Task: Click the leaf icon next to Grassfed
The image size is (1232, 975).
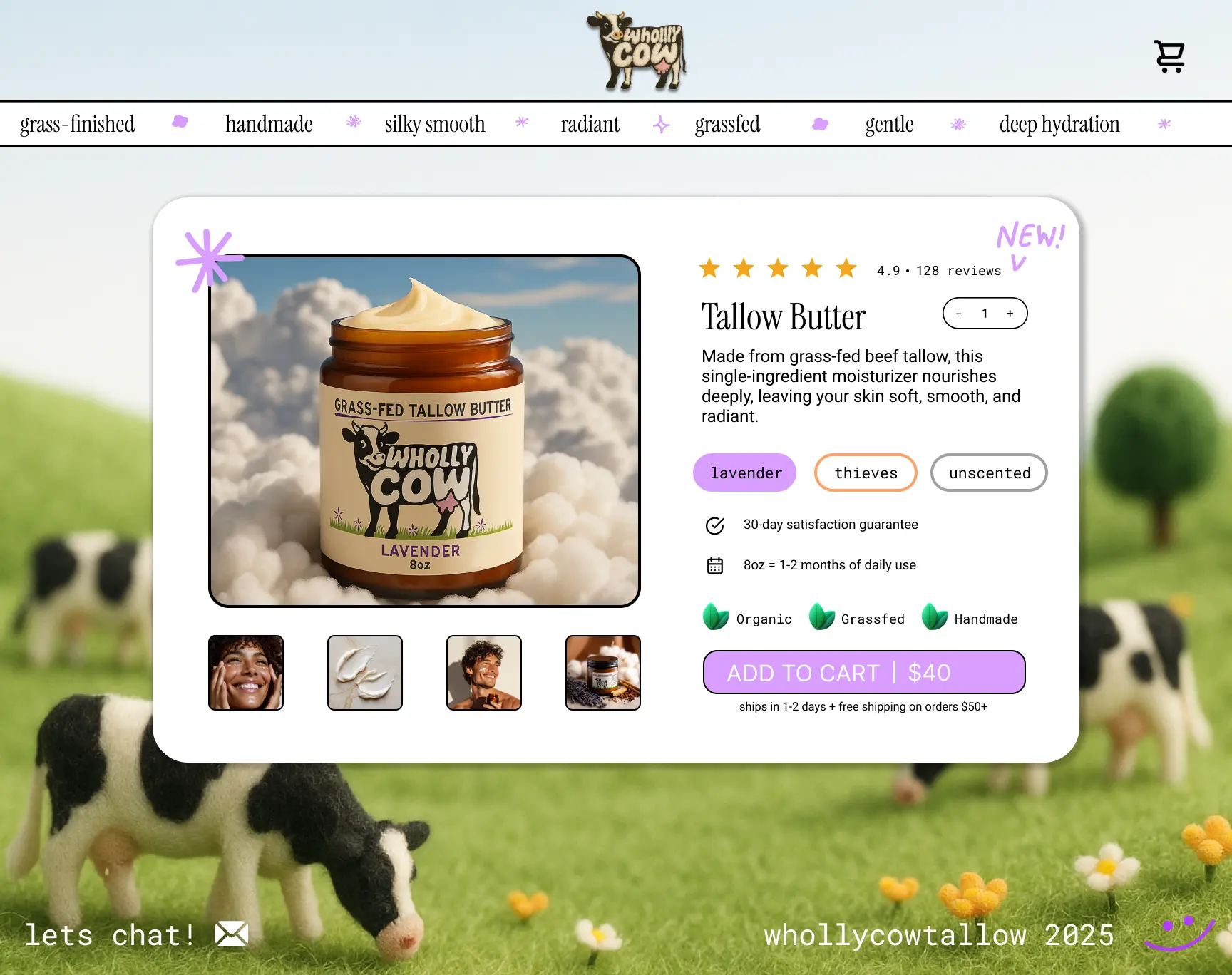Action: (821, 617)
